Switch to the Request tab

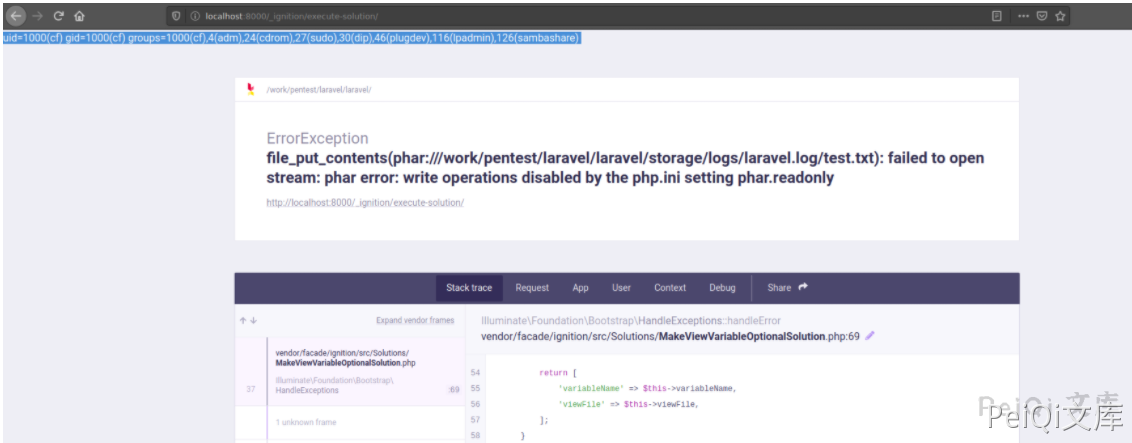point(532,288)
